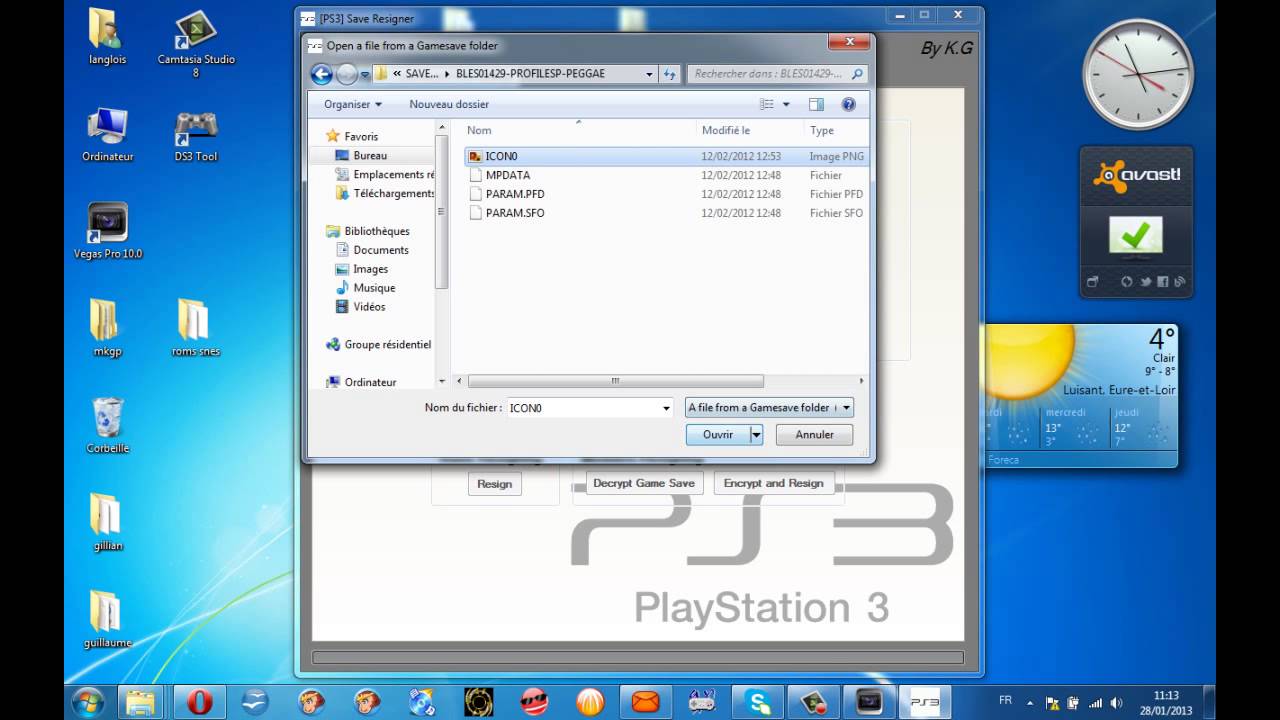Click the PS3 Save Resigner taskbar button
This screenshot has width=1280, height=720.
[925, 702]
